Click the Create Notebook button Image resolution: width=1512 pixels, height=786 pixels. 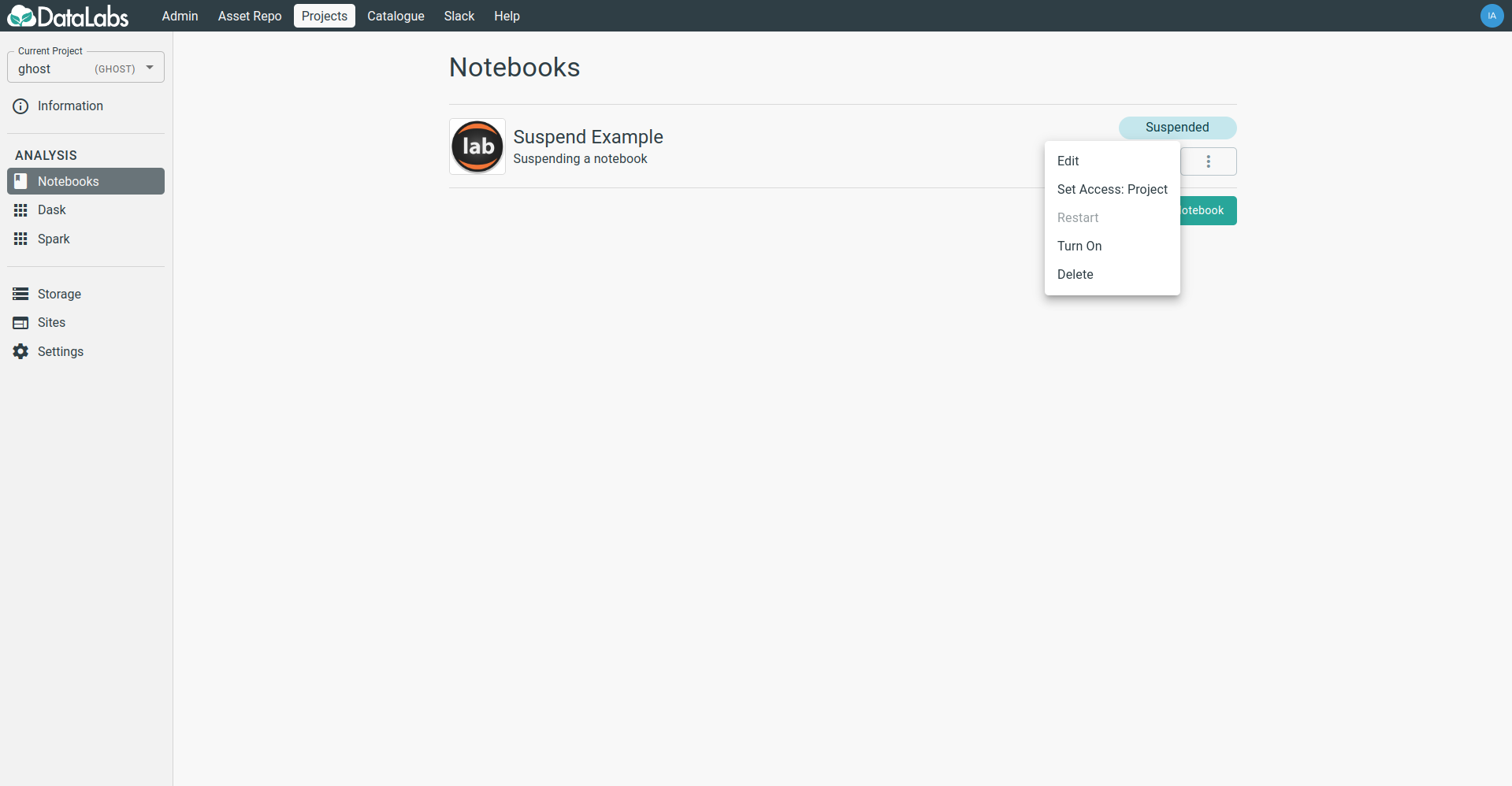click(x=1209, y=210)
